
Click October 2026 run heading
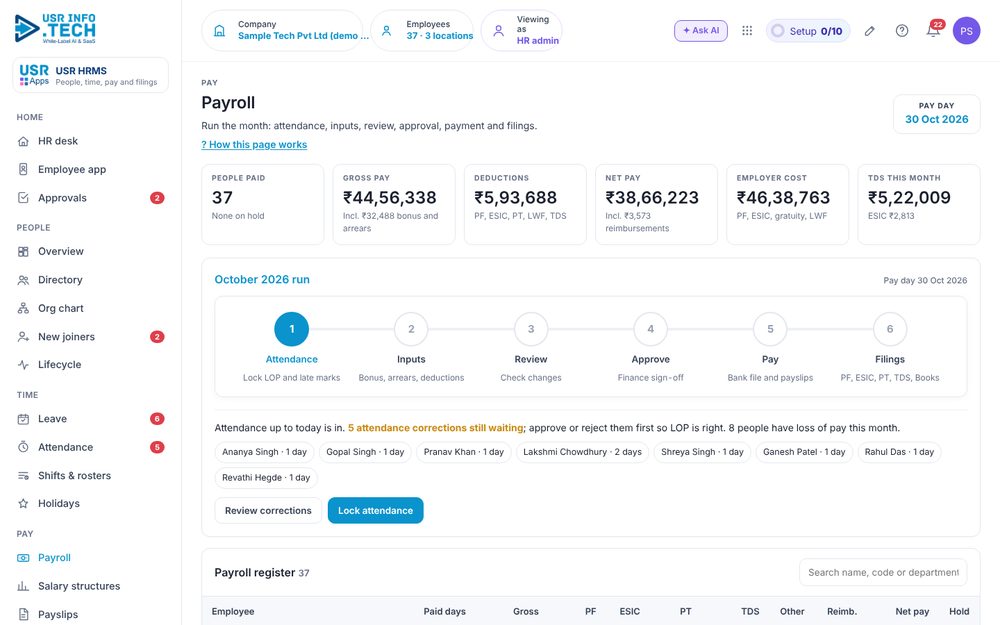(262, 279)
